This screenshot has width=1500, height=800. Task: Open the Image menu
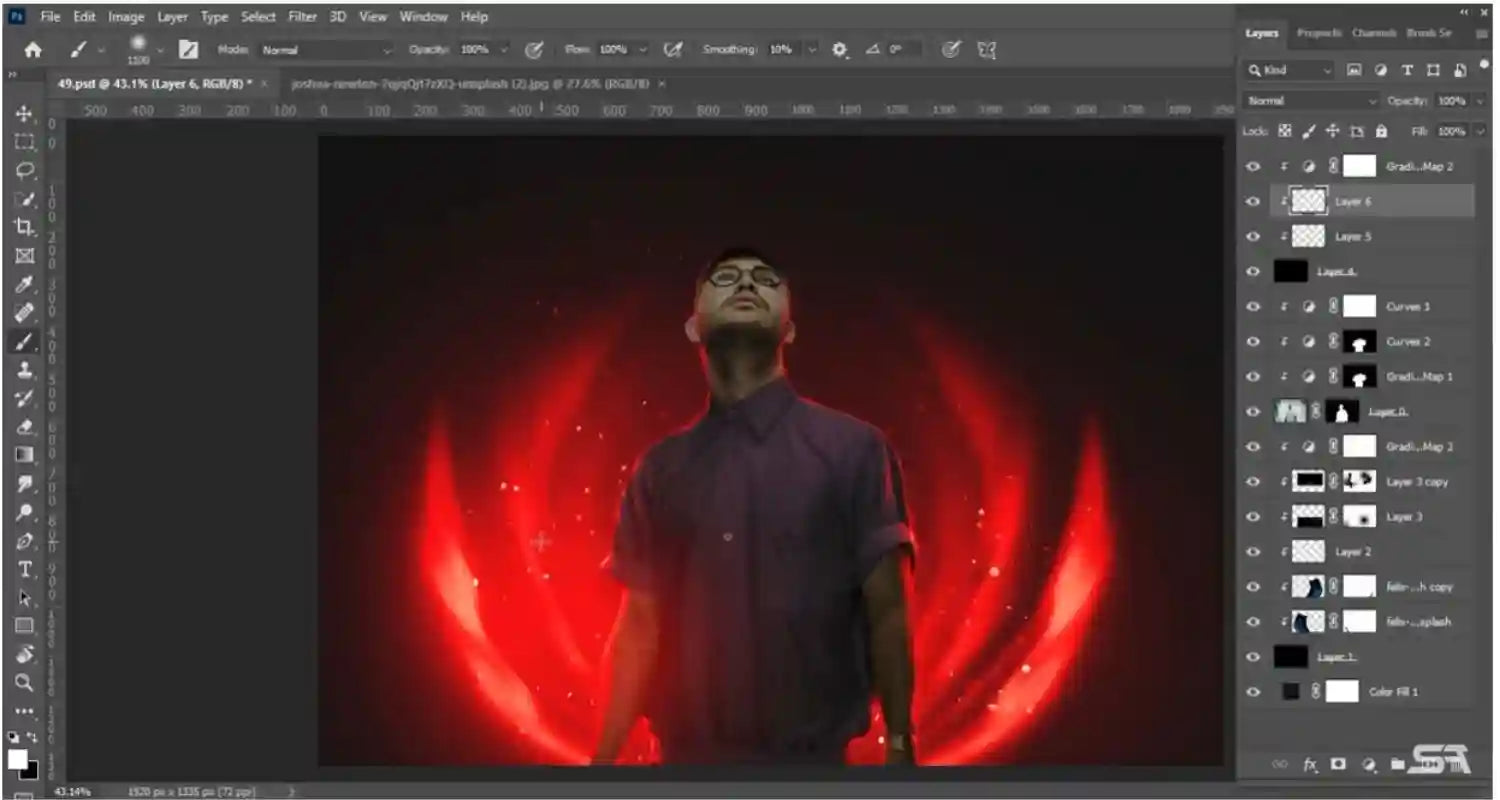pyautogui.click(x=126, y=17)
